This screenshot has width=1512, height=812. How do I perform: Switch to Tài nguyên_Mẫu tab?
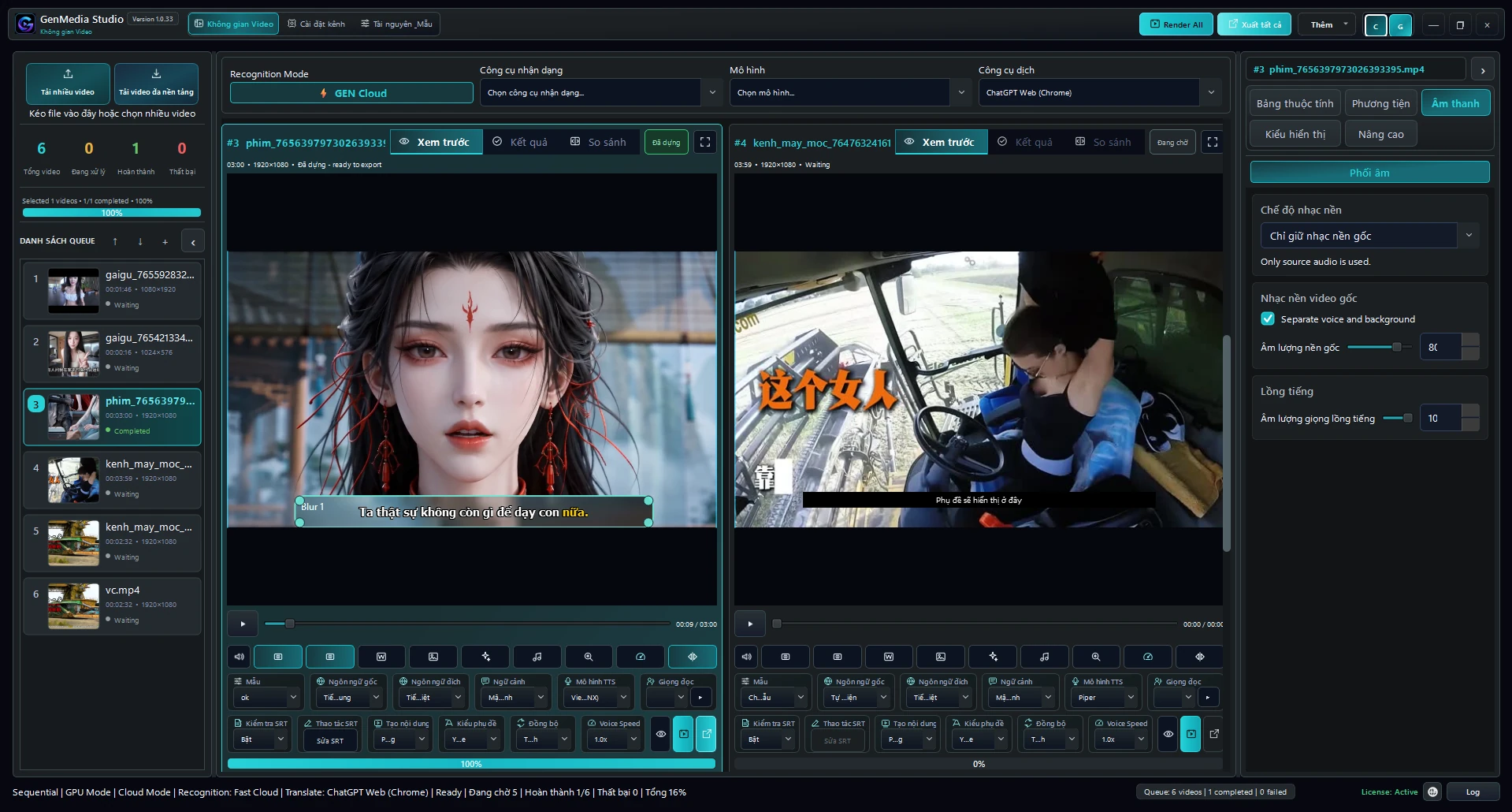coord(397,24)
